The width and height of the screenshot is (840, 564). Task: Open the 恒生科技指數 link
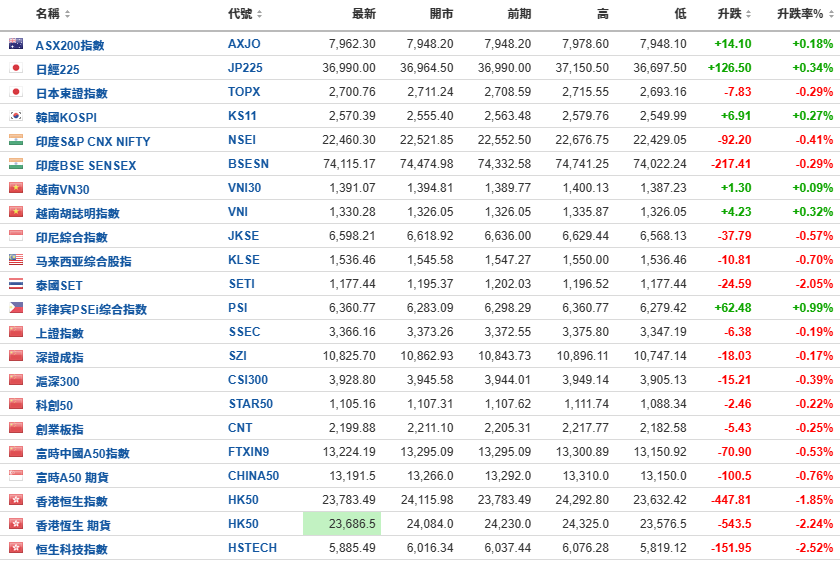click(x=72, y=550)
